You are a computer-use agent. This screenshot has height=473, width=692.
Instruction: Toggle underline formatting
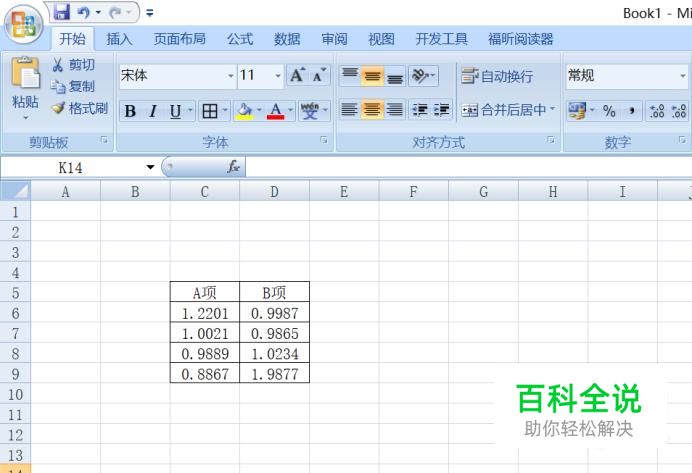pyautogui.click(x=175, y=111)
